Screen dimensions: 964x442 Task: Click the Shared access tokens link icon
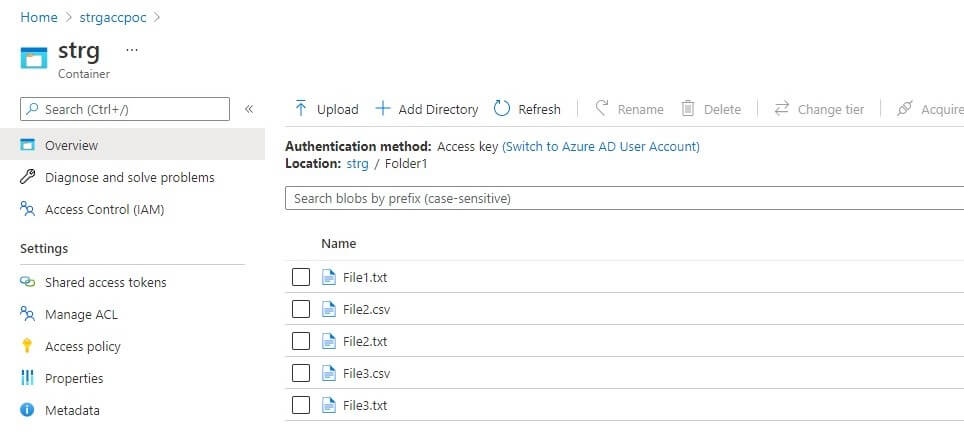(x=28, y=282)
